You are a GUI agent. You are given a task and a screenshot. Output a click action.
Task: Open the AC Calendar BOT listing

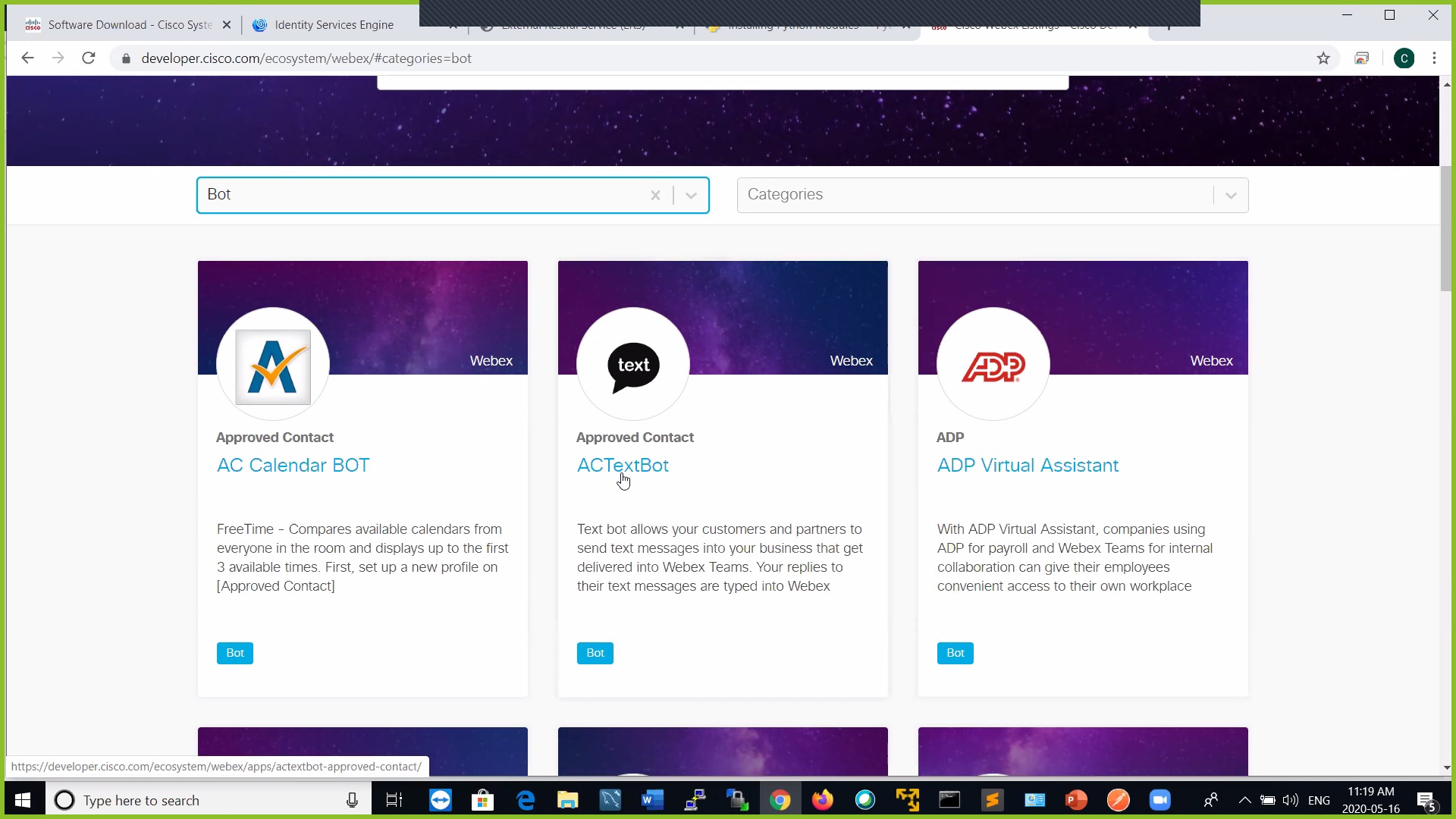[x=293, y=465]
